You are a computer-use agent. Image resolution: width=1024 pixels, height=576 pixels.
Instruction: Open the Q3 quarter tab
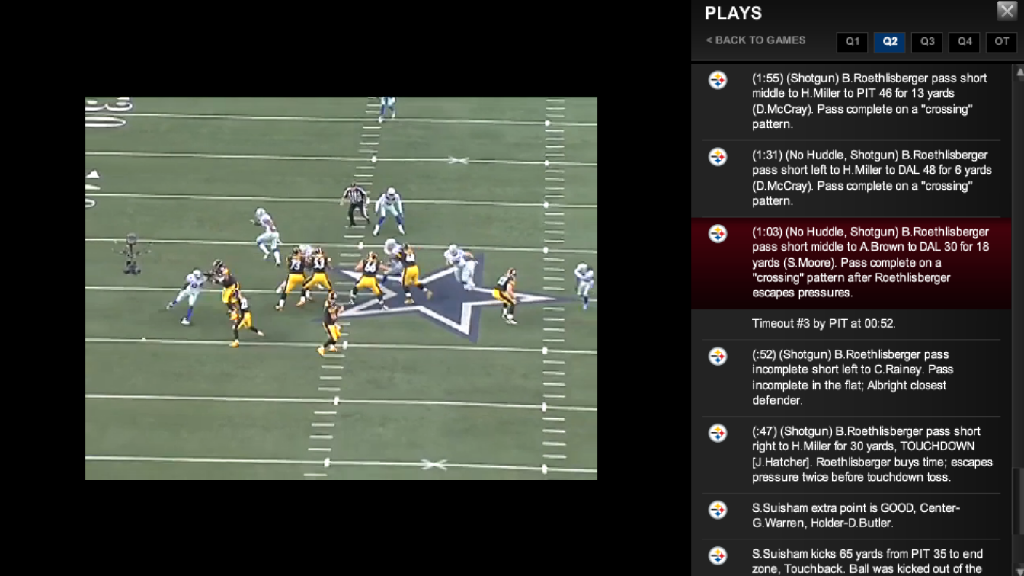point(927,42)
